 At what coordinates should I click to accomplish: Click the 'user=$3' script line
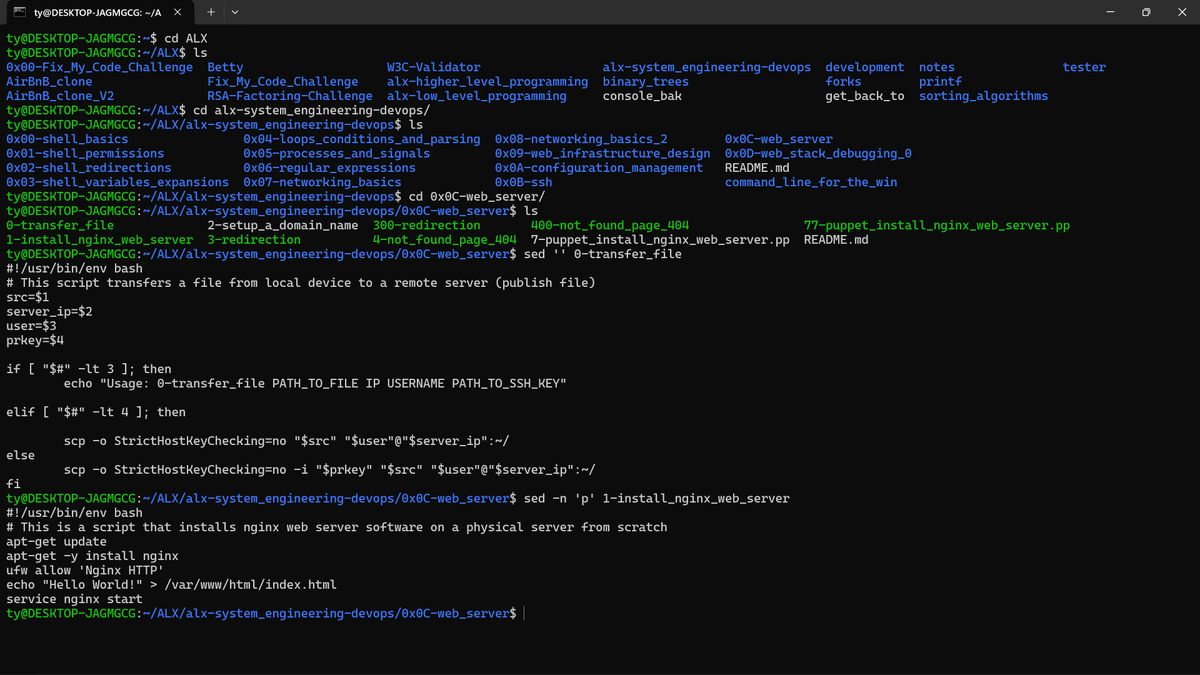coord(31,326)
